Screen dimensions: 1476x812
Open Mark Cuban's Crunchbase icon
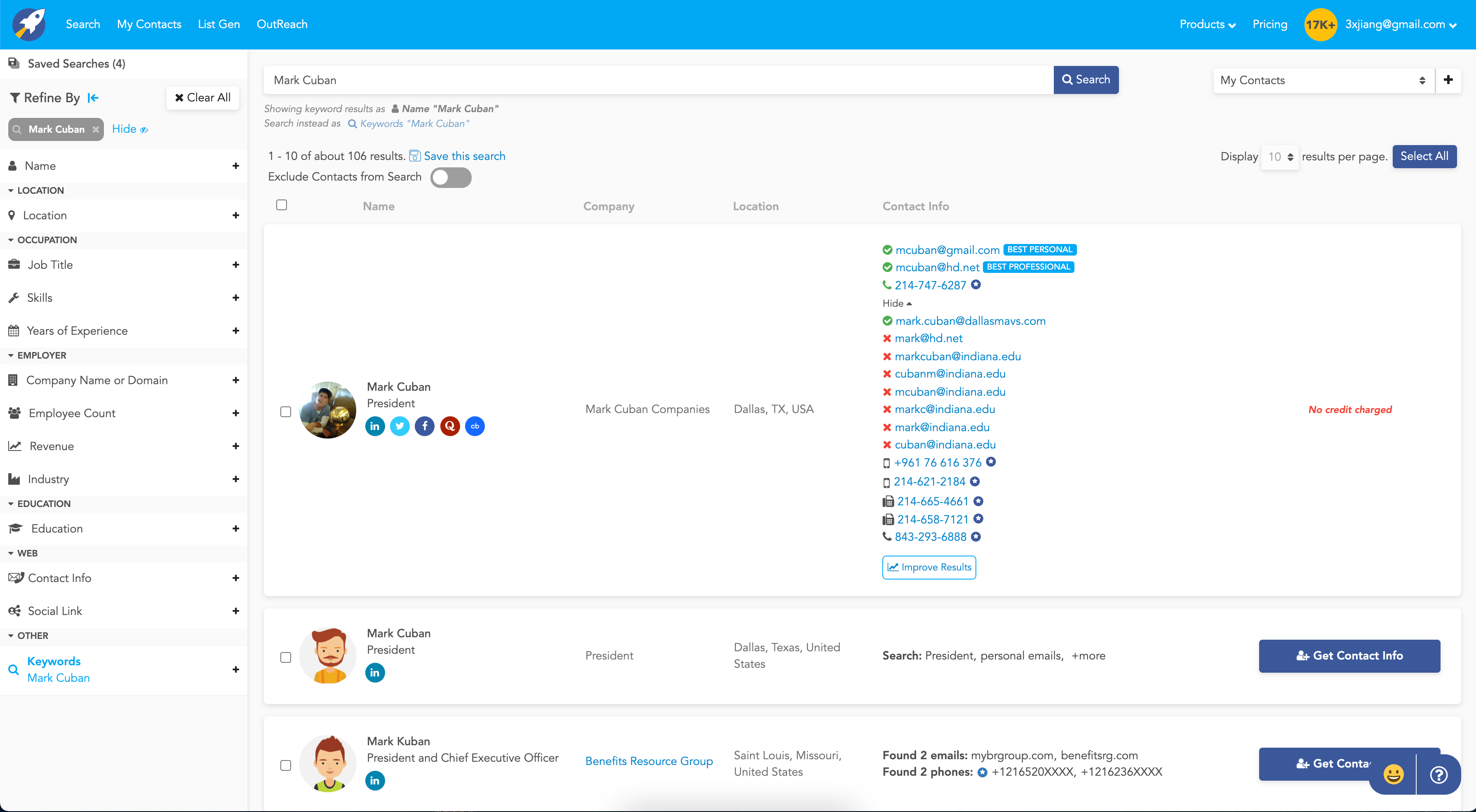(475, 426)
